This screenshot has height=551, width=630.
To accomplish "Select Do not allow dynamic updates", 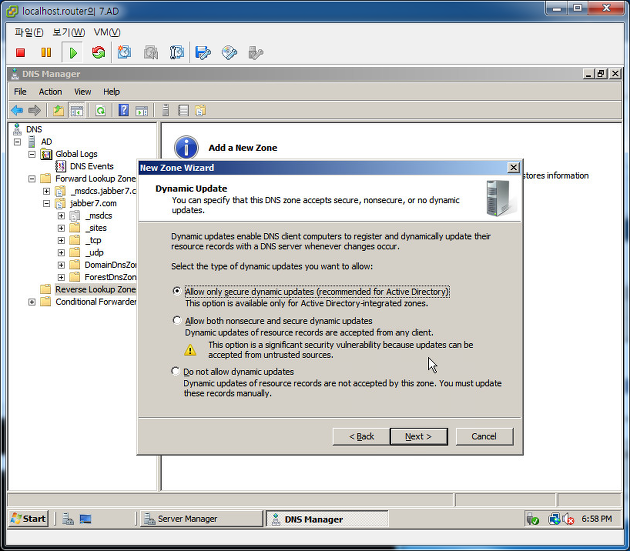I will click(175, 371).
